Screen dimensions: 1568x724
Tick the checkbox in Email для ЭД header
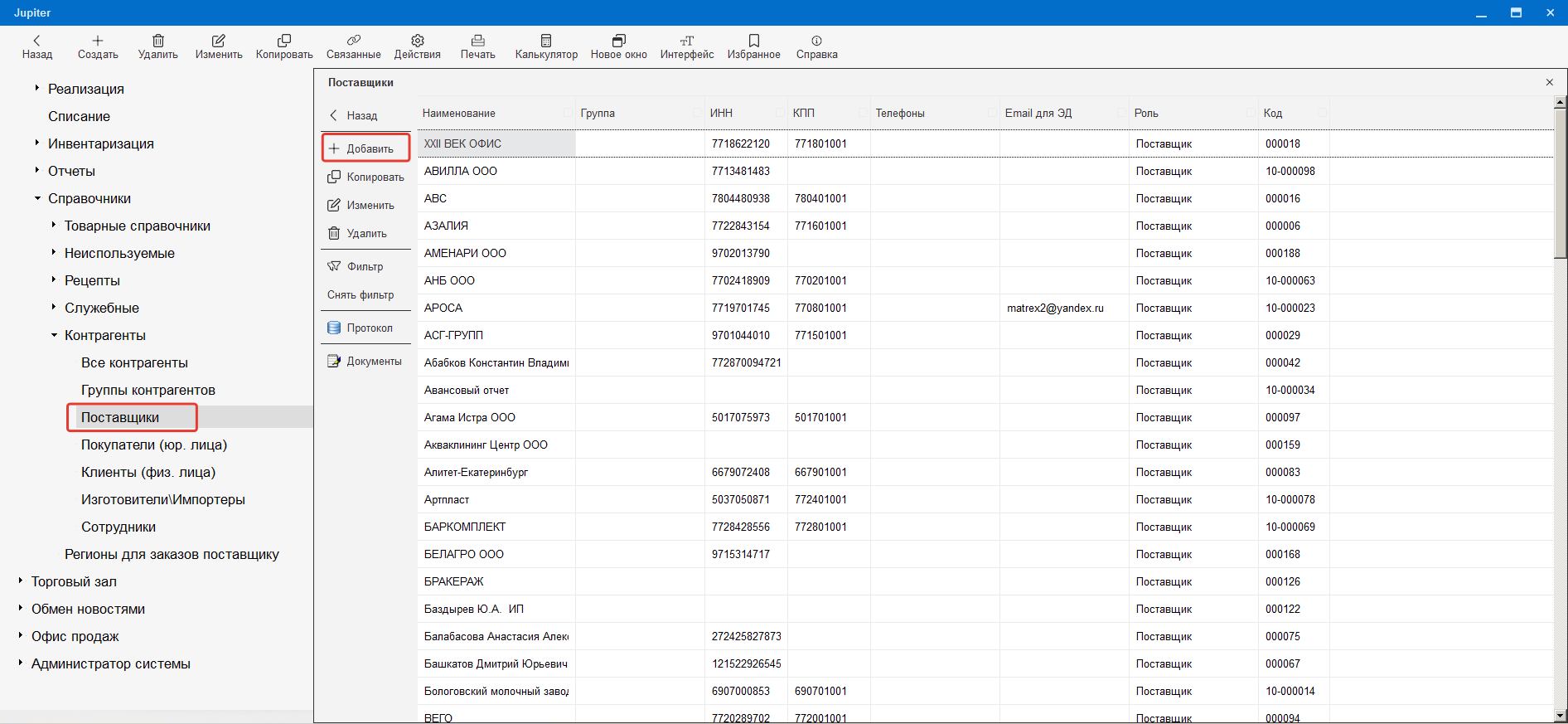pos(1122,113)
